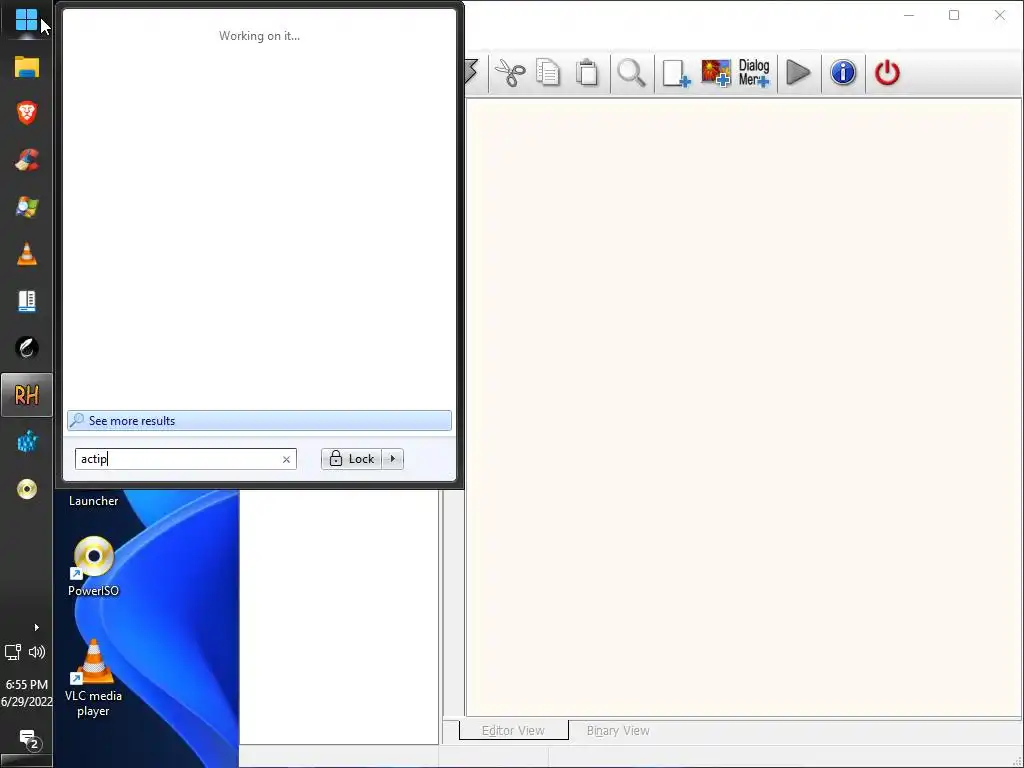Click the red power Exit icon

click(x=887, y=72)
